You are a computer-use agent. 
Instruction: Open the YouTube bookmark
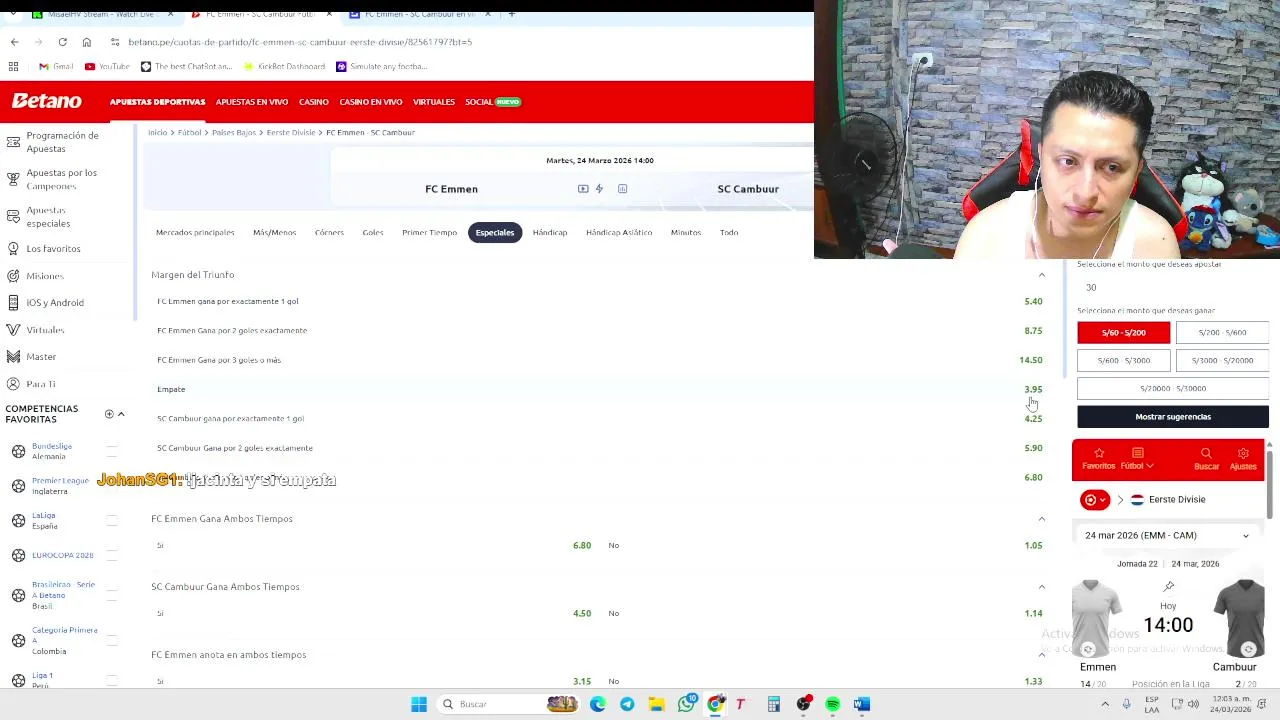tap(107, 66)
